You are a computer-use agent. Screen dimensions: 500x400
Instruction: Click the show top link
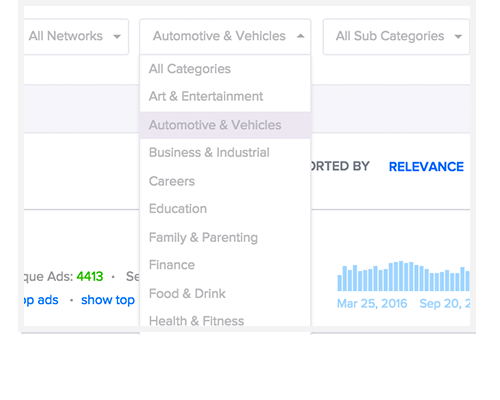108,300
